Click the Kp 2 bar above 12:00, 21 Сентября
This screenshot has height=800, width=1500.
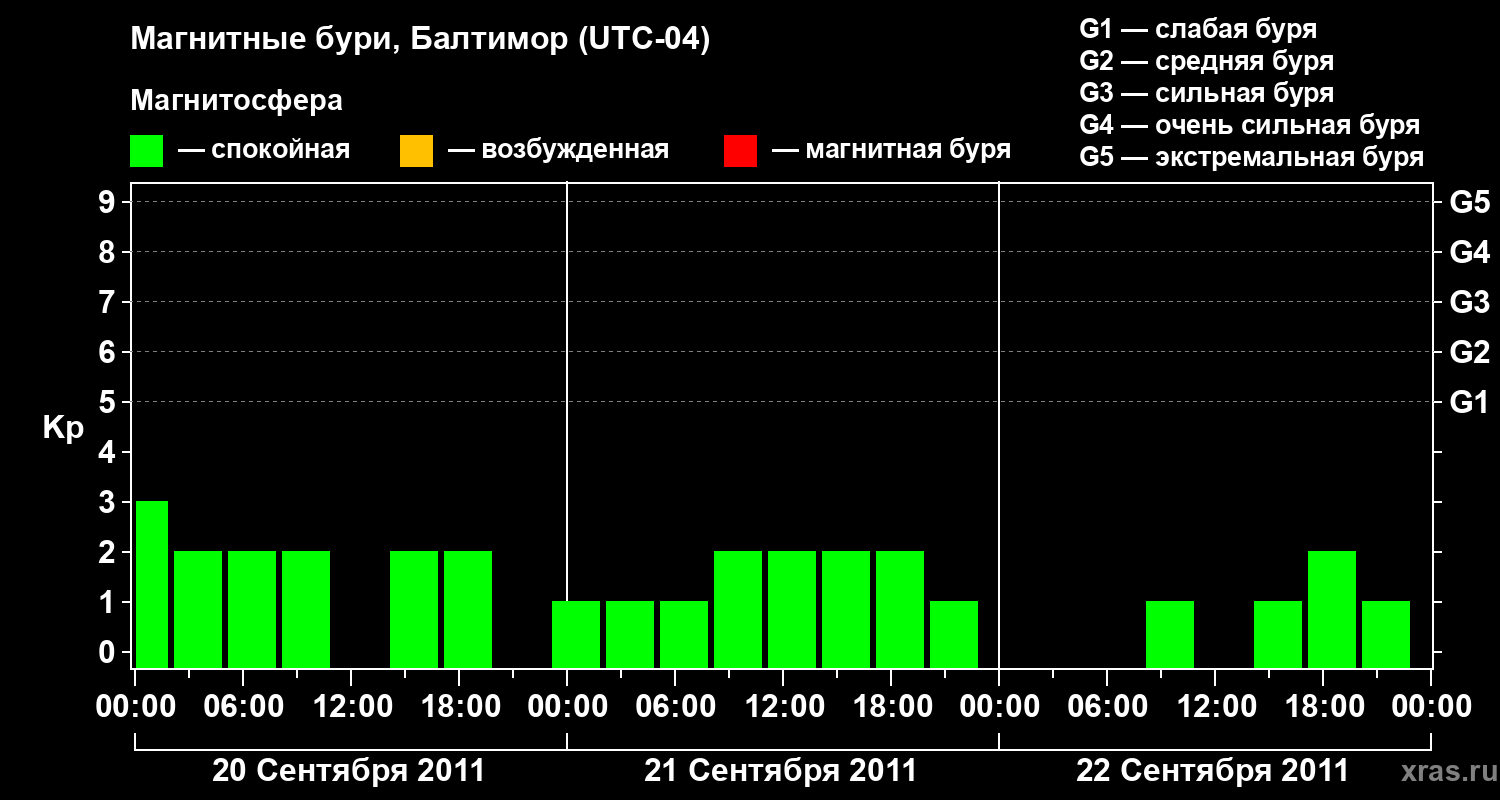click(x=792, y=609)
